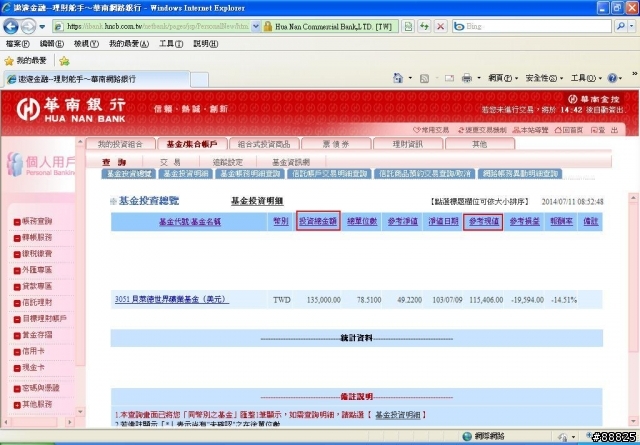Screen dimensions: 640x445
Task: Click the underlined 基金投資明細 heading link
Action: pyautogui.click(x=257, y=201)
